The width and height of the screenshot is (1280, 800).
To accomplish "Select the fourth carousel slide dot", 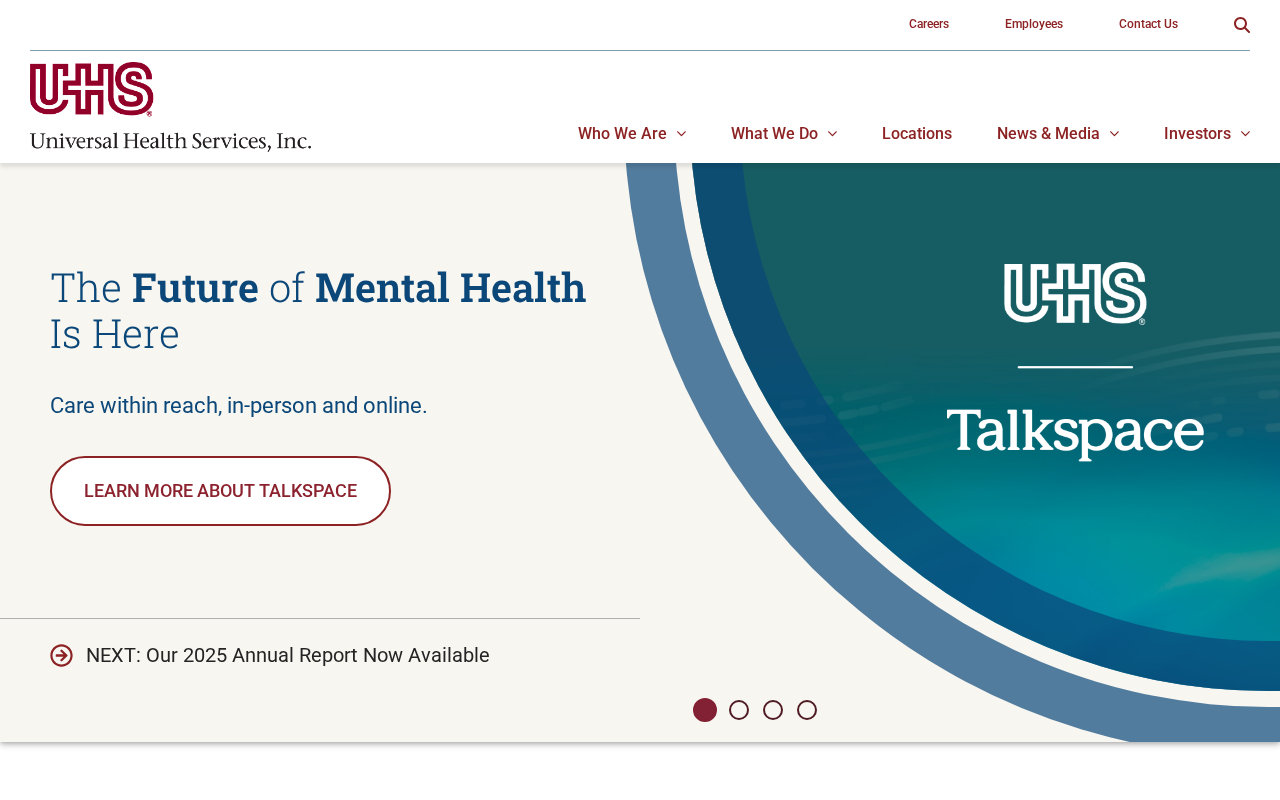I will (x=807, y=710).
